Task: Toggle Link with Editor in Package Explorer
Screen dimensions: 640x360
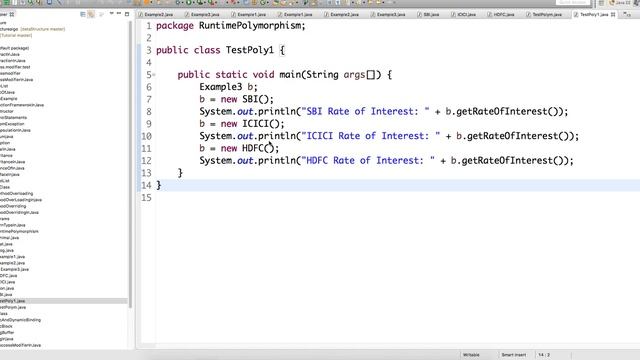Action: 91,14
